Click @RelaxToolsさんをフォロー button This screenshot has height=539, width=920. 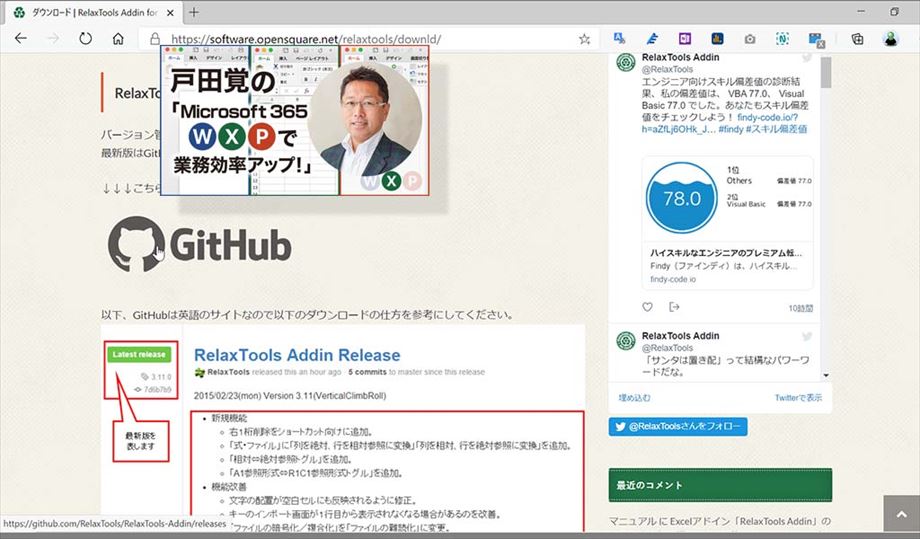[x=678, y=426]
